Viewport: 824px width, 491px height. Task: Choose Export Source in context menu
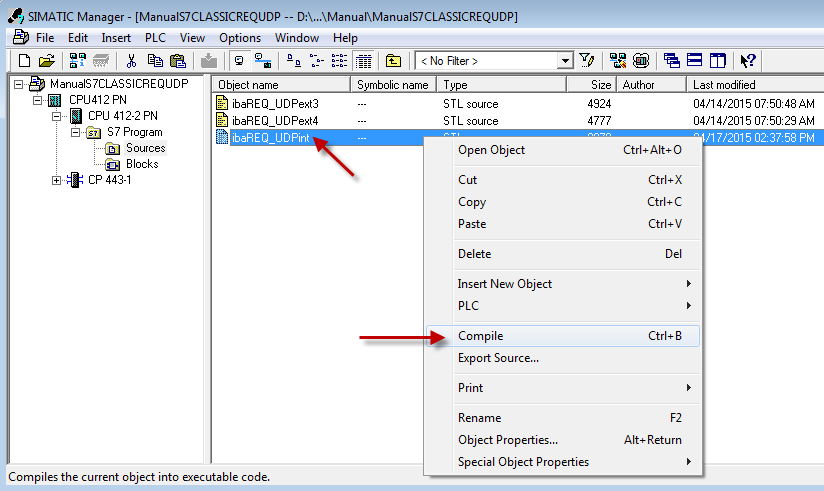[x=563, y=358]
